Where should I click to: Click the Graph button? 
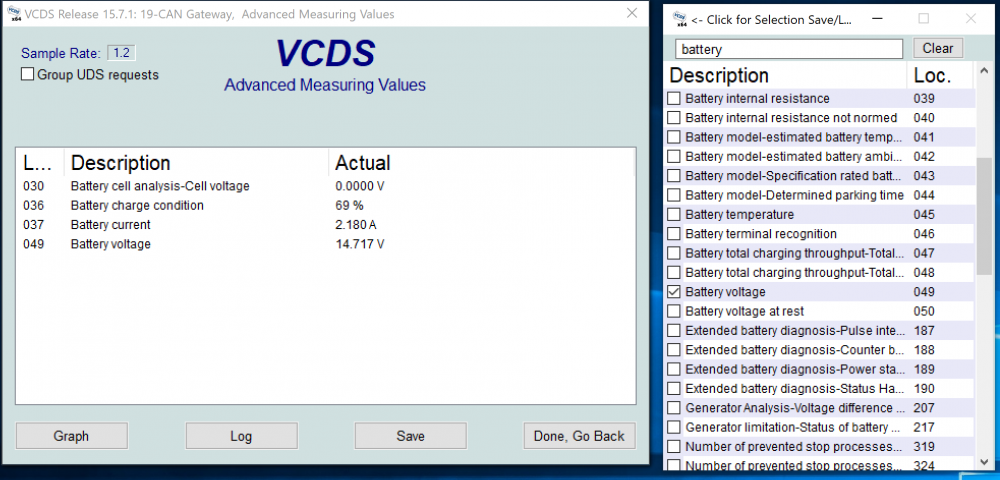click(x=71, y=436)
